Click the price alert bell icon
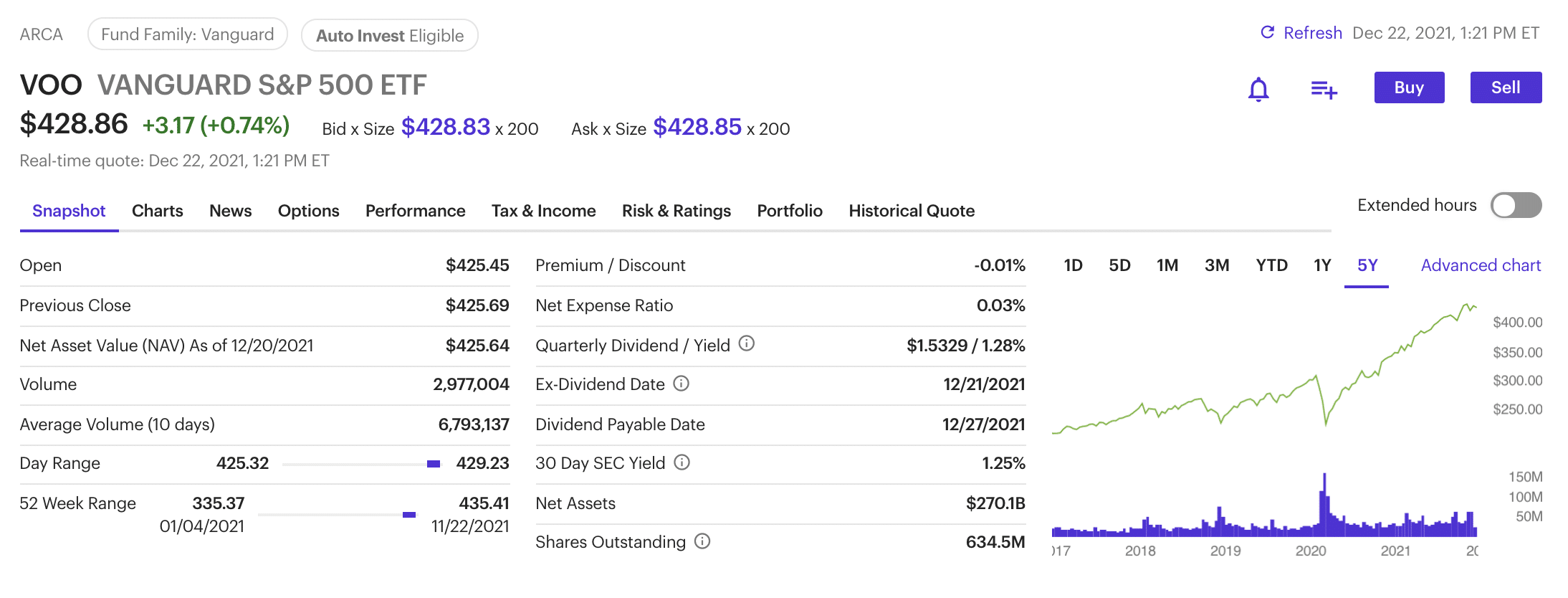This screenshot has width=1568, height=598. click(x=1258, y=90)
